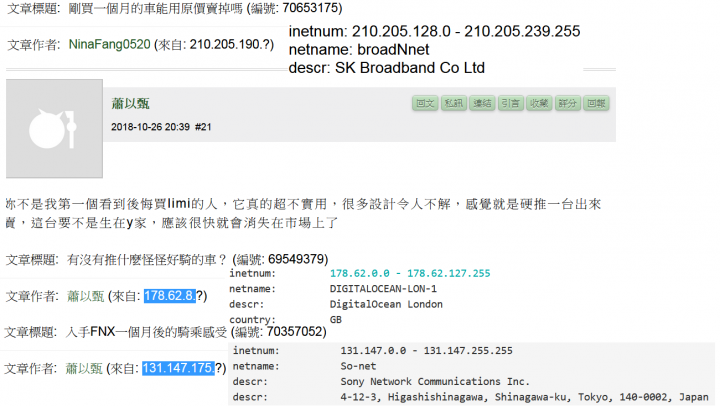The image size is (720, 406).
Task: Click poster name 蕭以甄 beside the avatar
Action: point(131,104)
